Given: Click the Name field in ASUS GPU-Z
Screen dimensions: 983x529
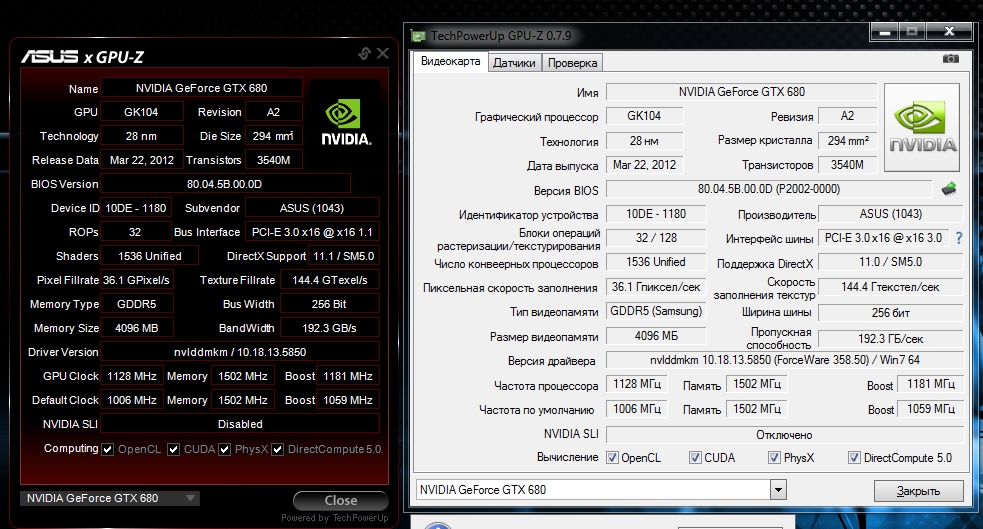Looking at the screenshot, I should pos(201,88).
